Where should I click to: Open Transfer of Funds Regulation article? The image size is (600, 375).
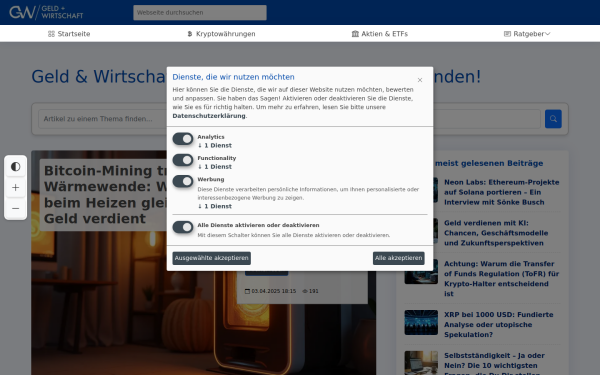pos(501,279)
